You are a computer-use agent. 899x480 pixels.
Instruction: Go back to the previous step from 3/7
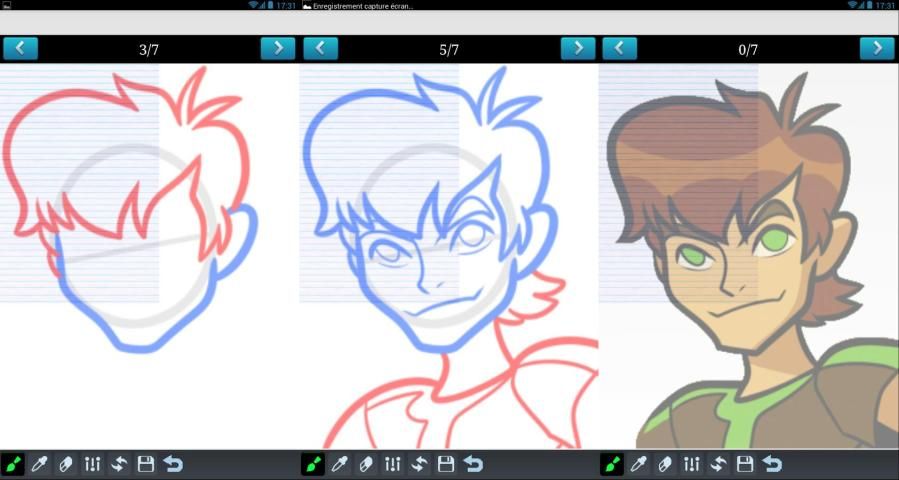[20, 48]
